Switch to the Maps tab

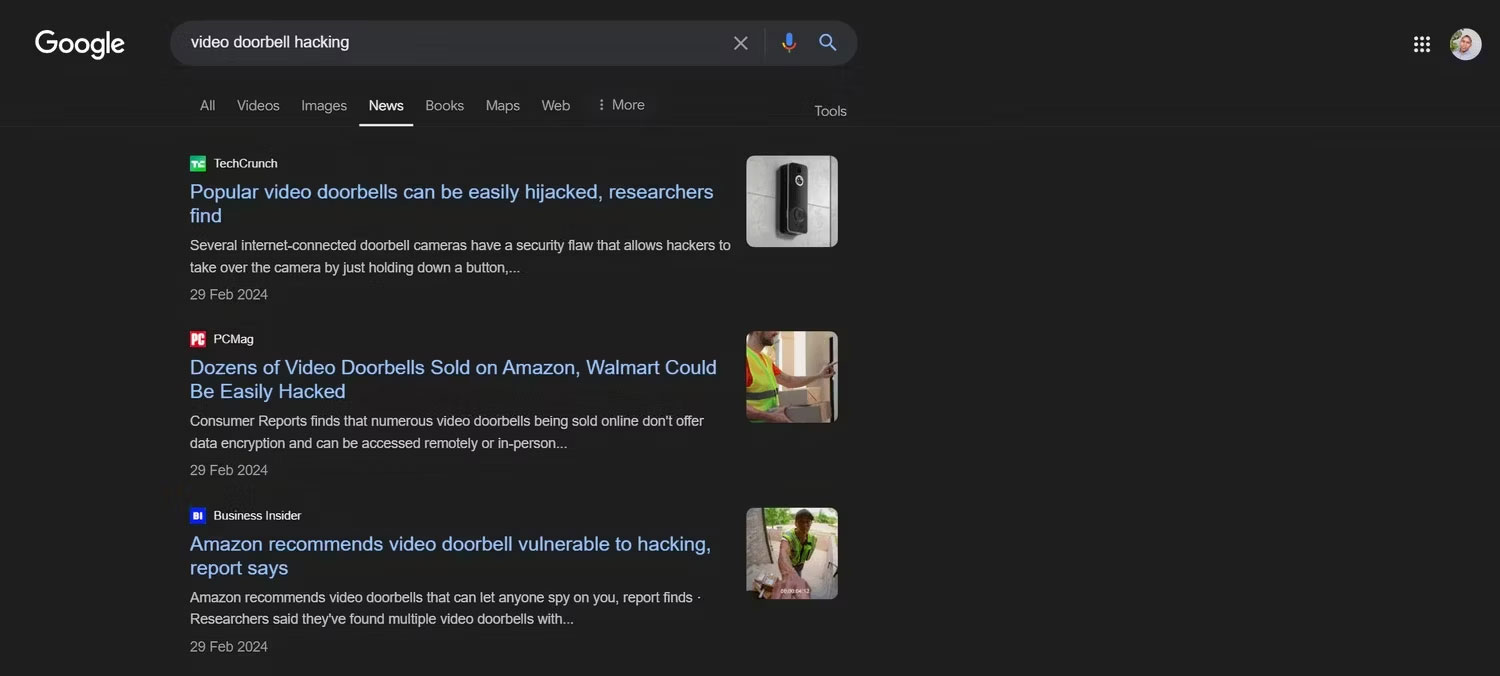pos(503,105)
